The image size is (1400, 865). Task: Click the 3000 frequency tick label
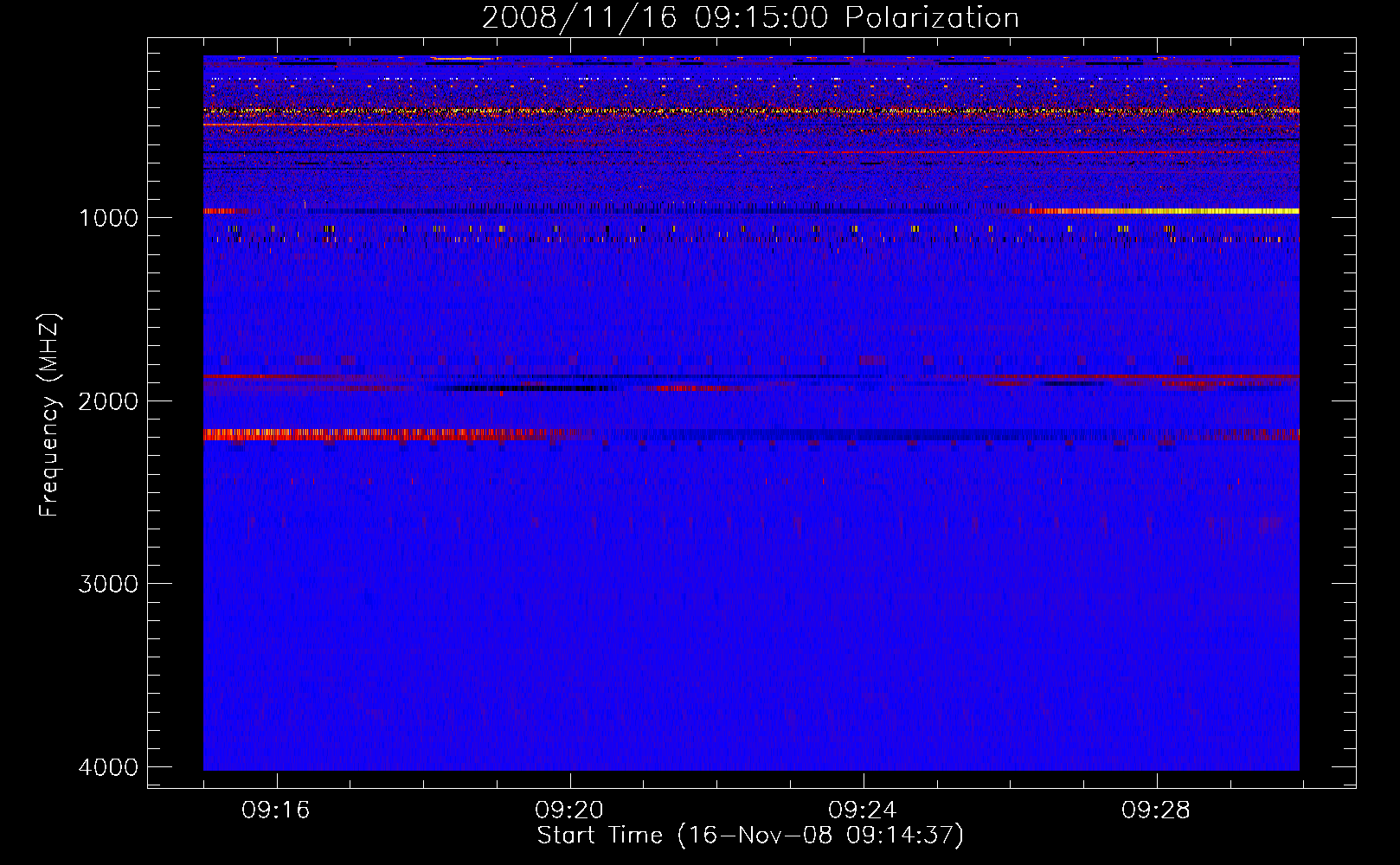pos(108,584)
